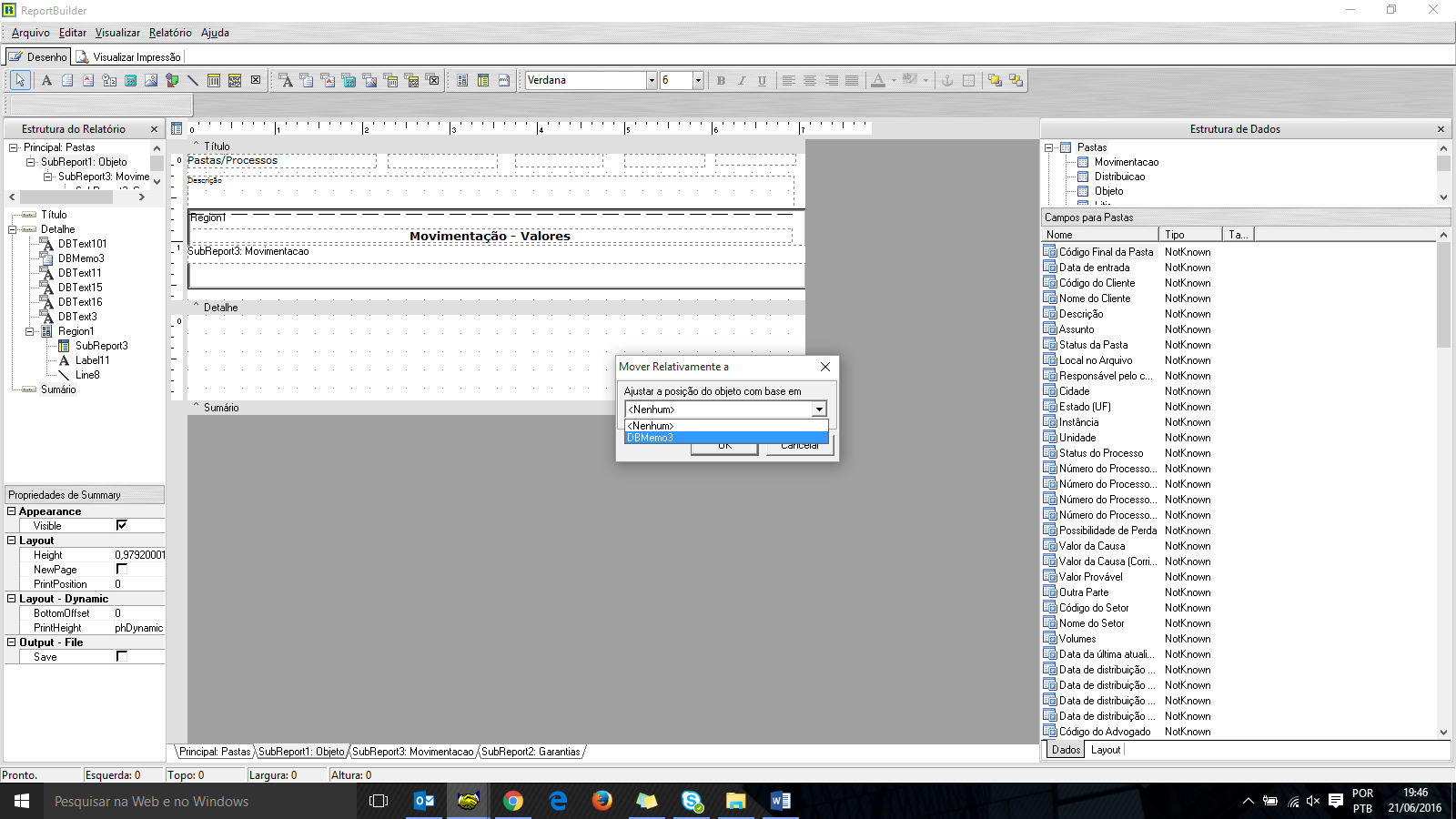The height and width of the screenshot is (819, 1456).
Task: Select the Variable calculator tool
Action: [130, 80]
